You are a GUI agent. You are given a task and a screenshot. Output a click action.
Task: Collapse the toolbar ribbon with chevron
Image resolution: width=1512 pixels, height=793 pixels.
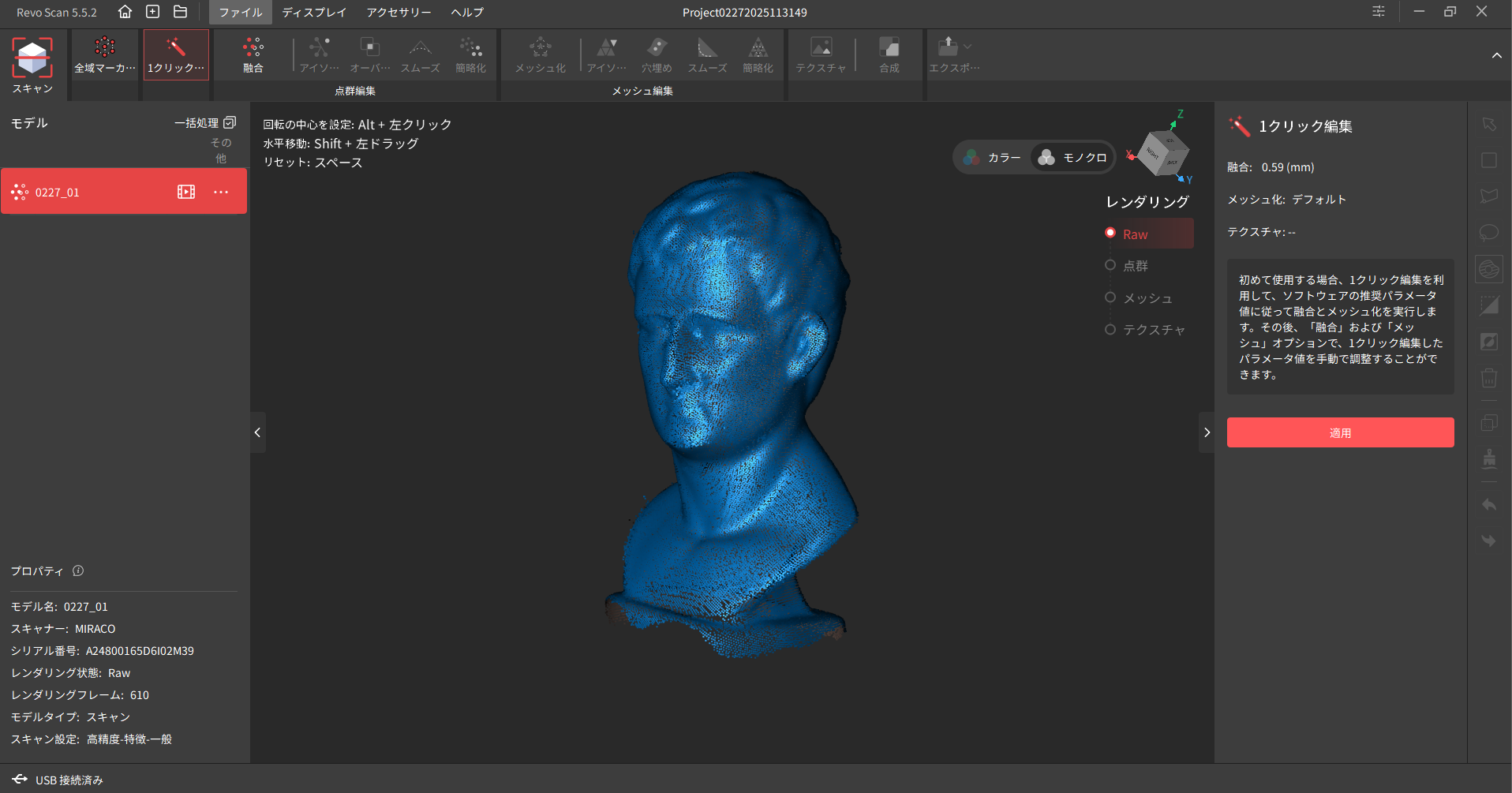tap(1496, 55)
